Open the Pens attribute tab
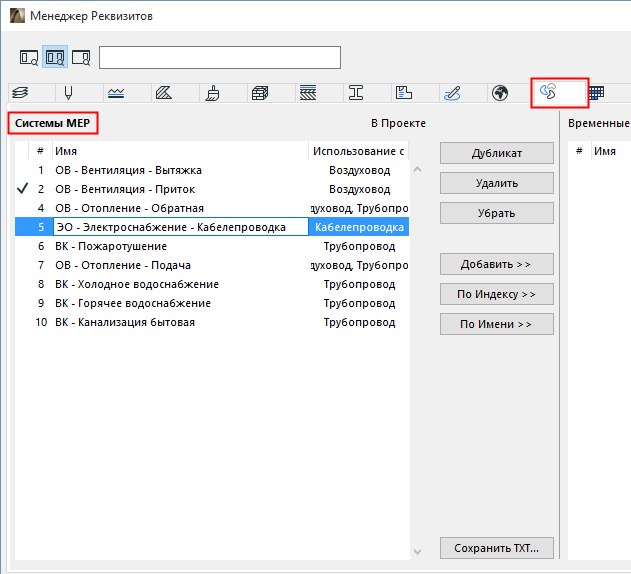 68,93
